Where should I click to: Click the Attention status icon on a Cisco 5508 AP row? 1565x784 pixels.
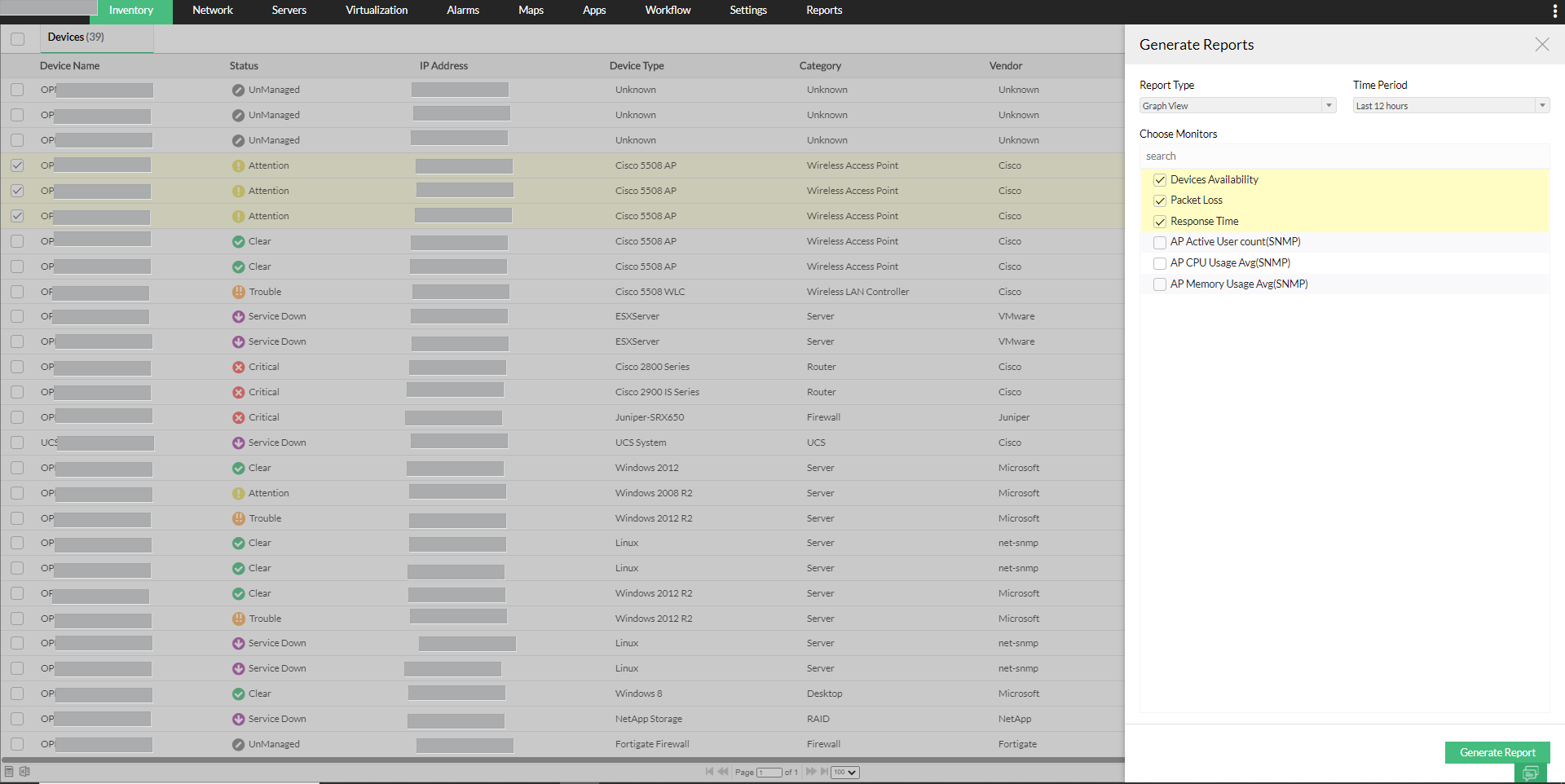coord(238,165)
